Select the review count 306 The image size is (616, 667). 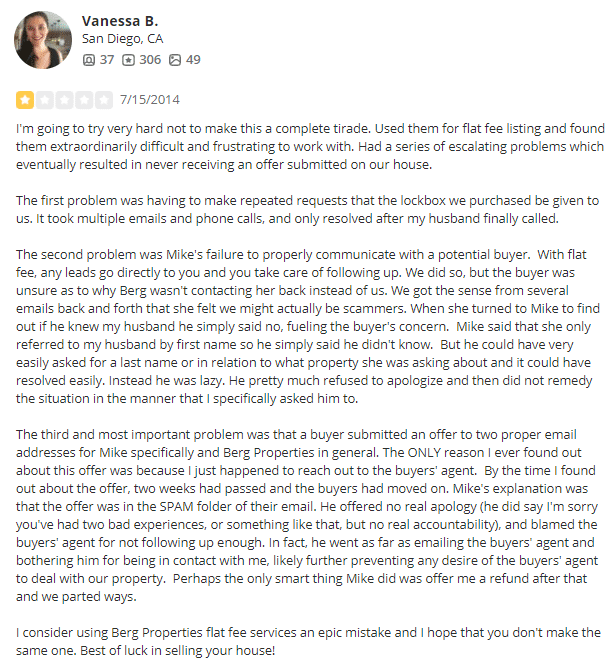click(x=150, y=60)
